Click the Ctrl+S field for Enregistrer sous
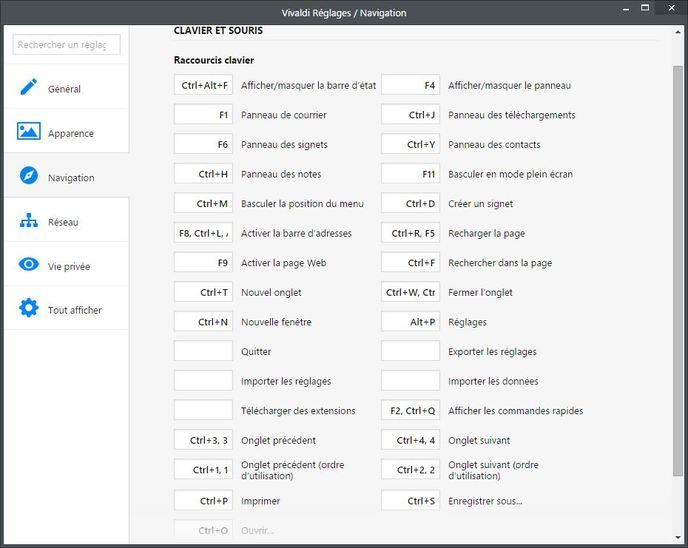Viewport: 688px width, 548px height. point(410,501)
